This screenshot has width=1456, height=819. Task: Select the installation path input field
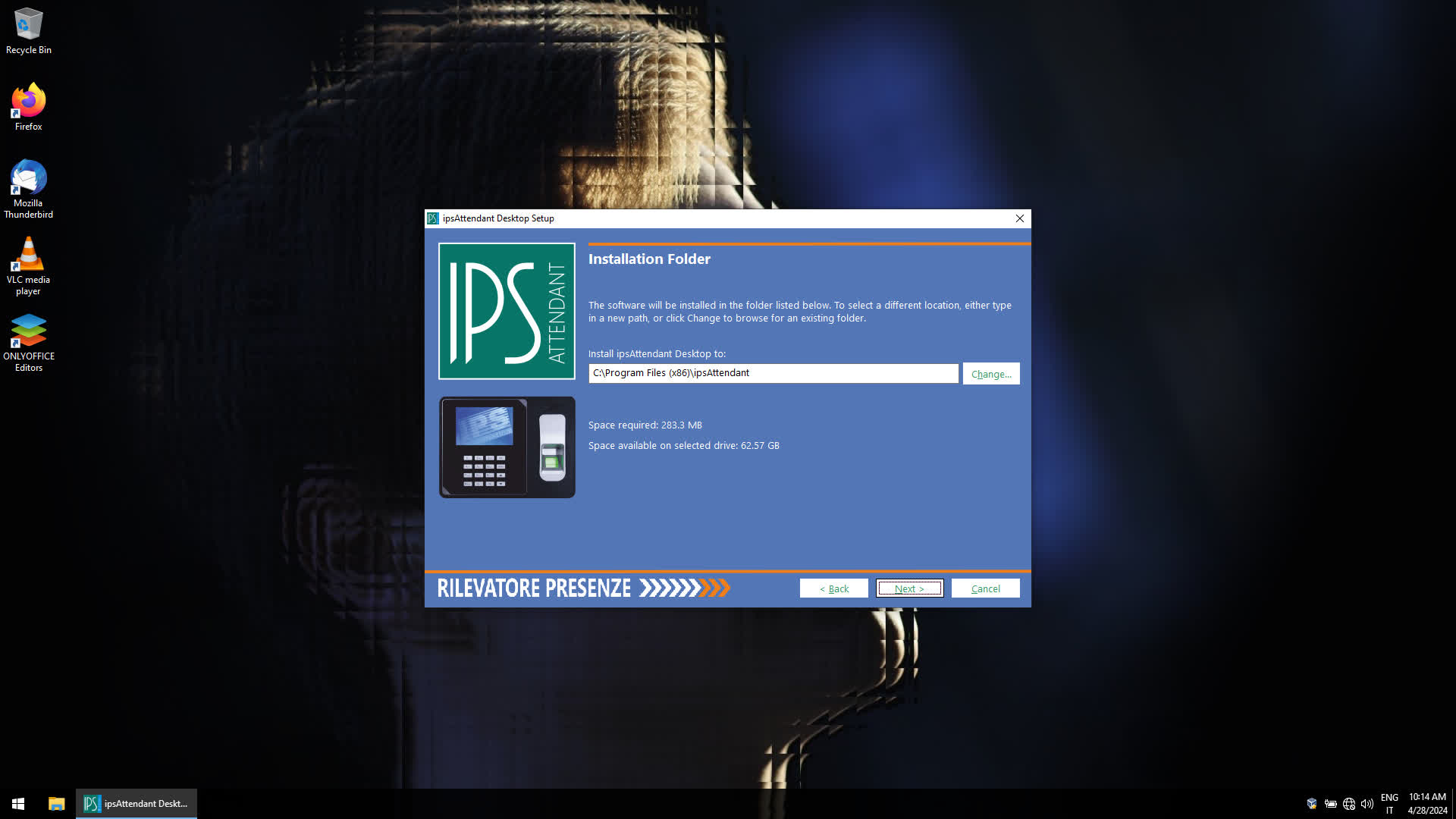point(773,373)
